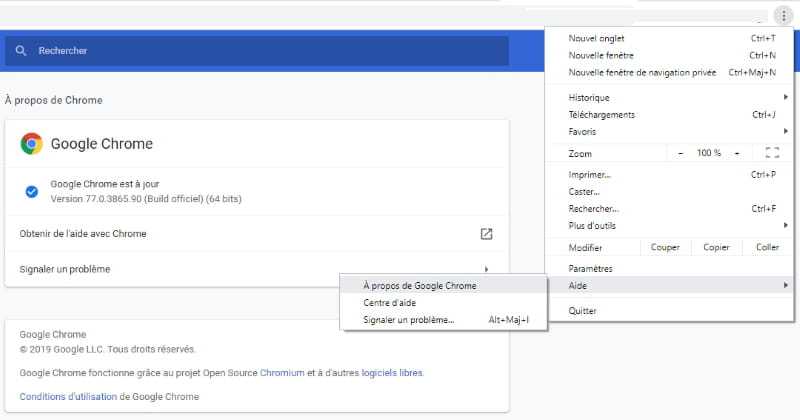Click the Google Chrome logo icon
Viewport: 800px width, 420px height.
coord(32,144)
